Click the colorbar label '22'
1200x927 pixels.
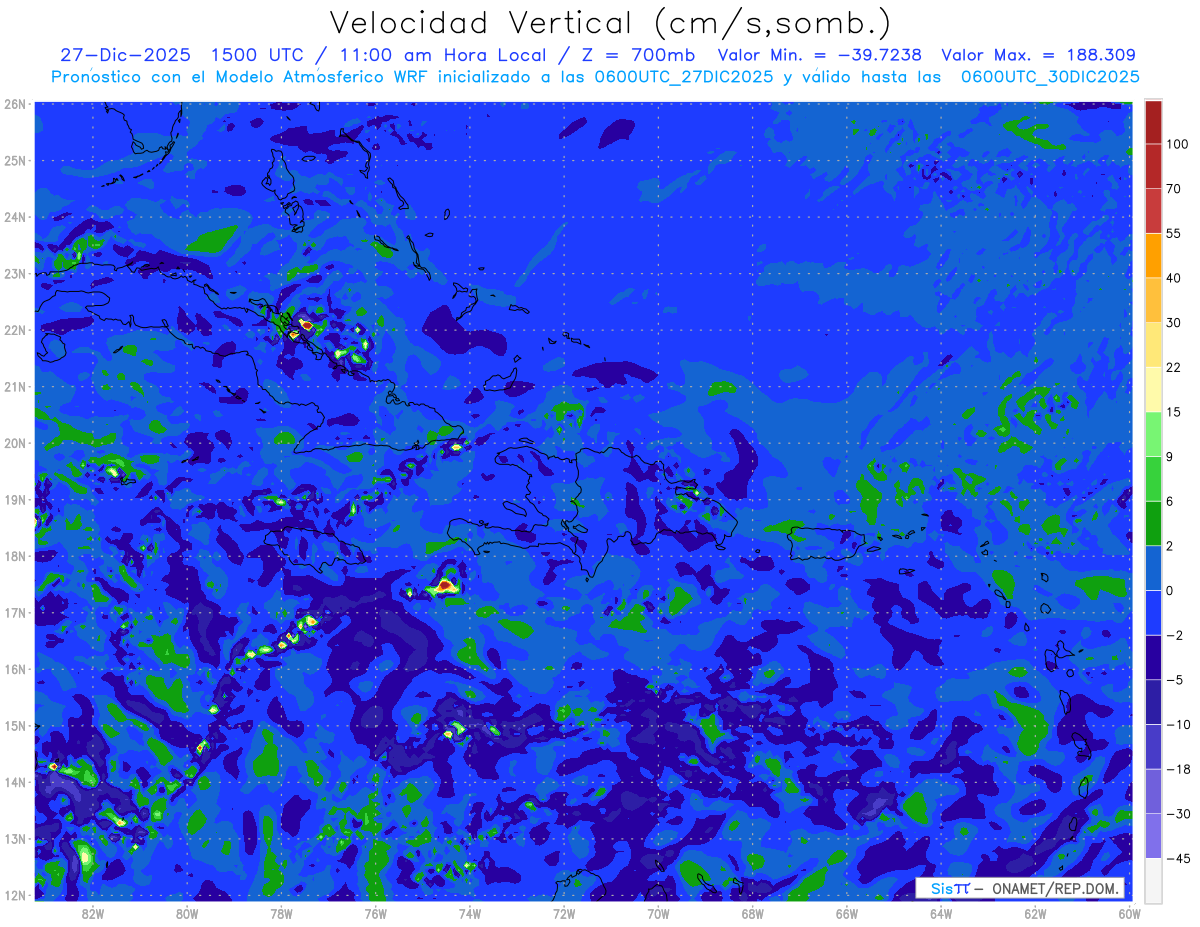click(x=1174, y=367)
